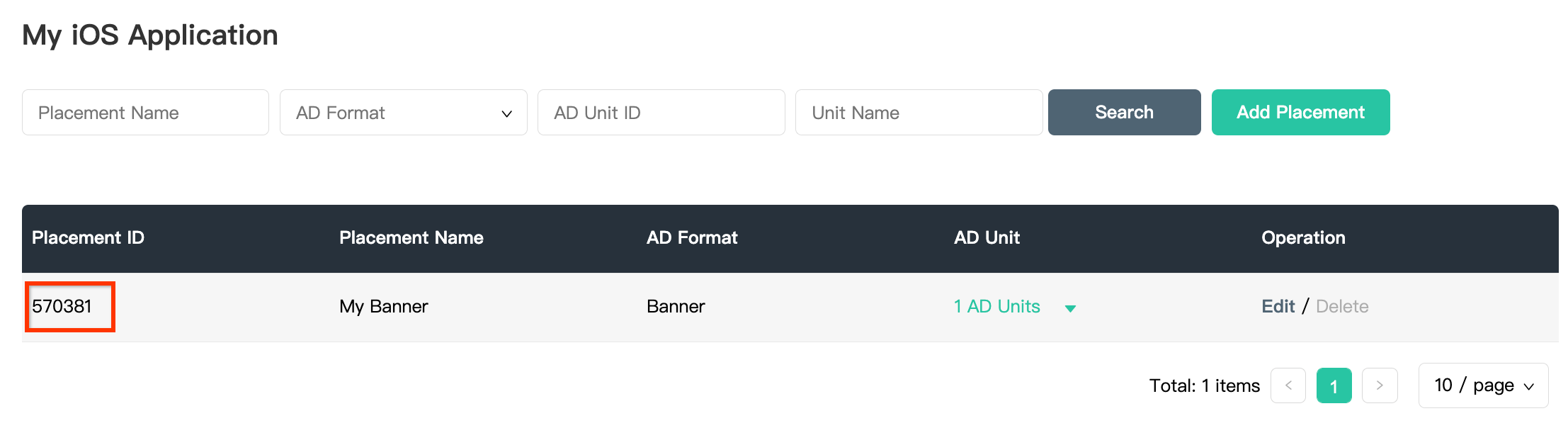Click the Unit Name text field
Viewport: 1568px width, 428px height.
tap(919, 113)
